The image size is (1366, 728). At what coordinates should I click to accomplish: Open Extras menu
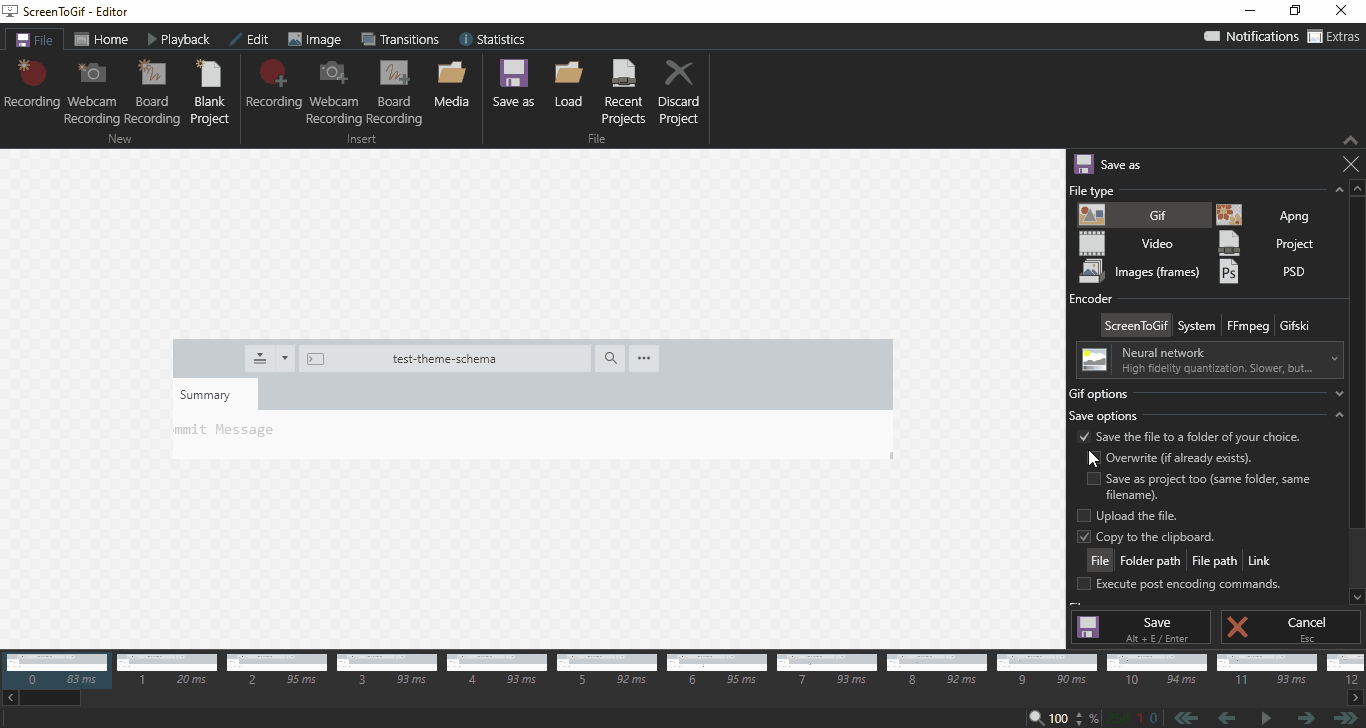pos(1334,36)
